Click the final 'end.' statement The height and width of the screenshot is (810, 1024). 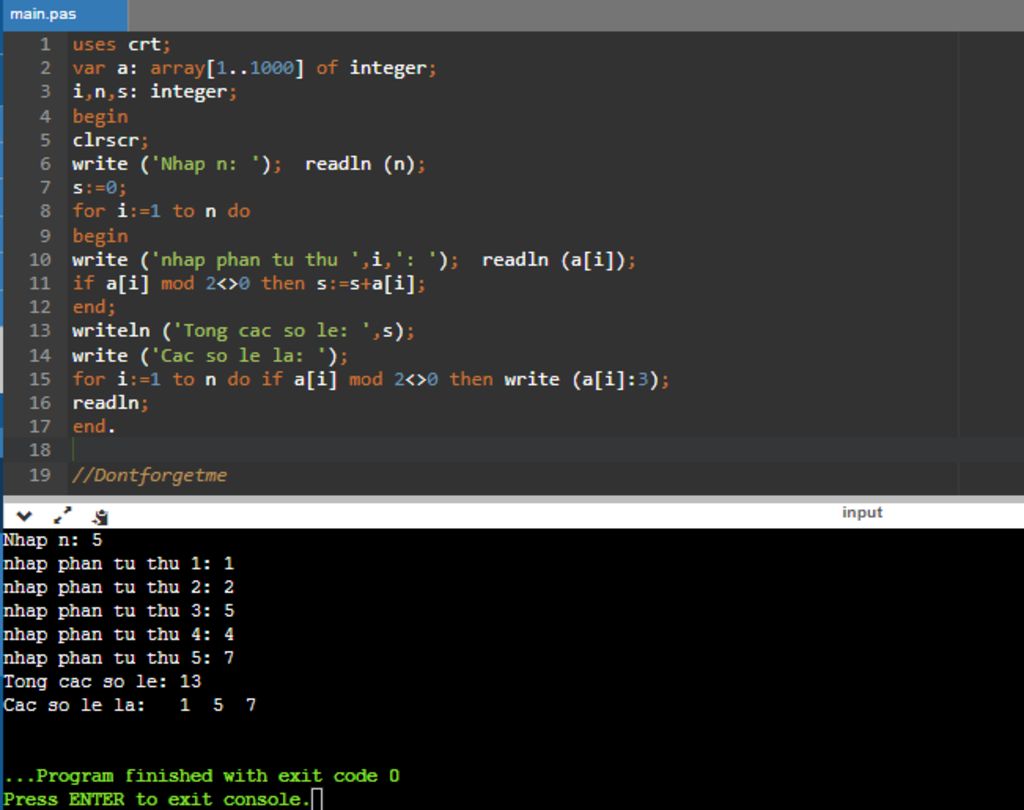point(93,427)
